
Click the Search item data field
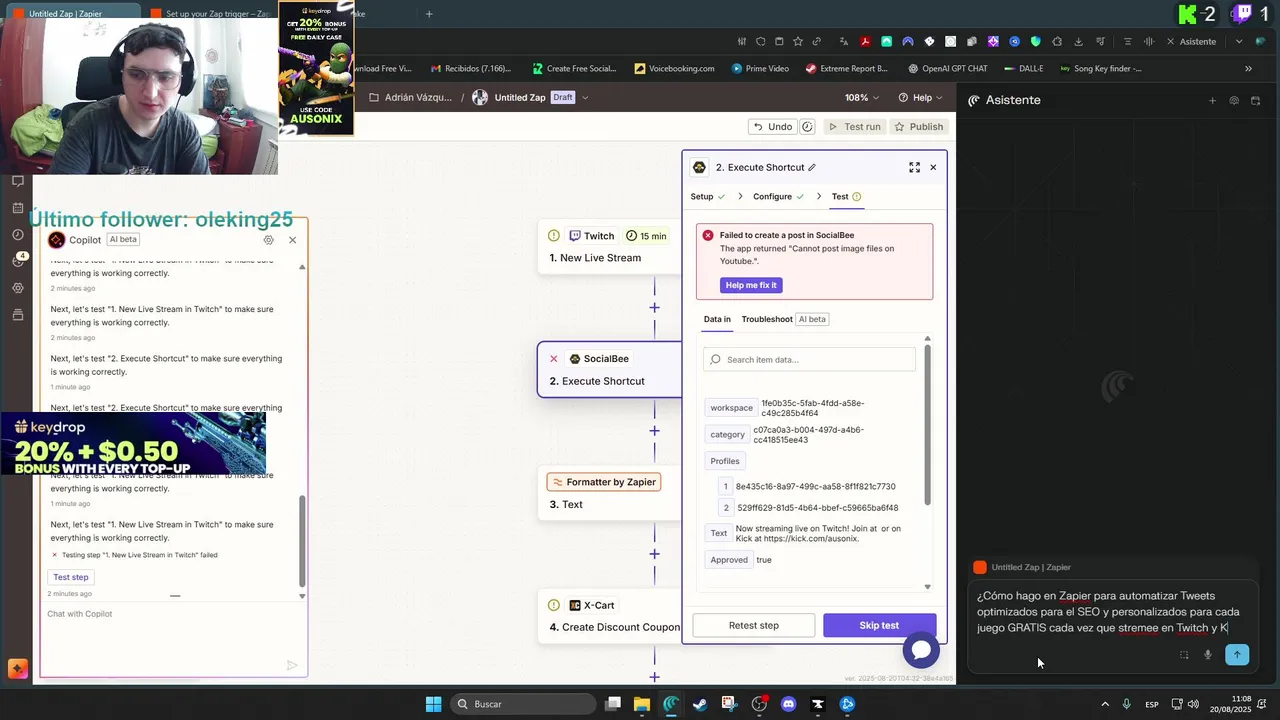(x=809, y=360)
